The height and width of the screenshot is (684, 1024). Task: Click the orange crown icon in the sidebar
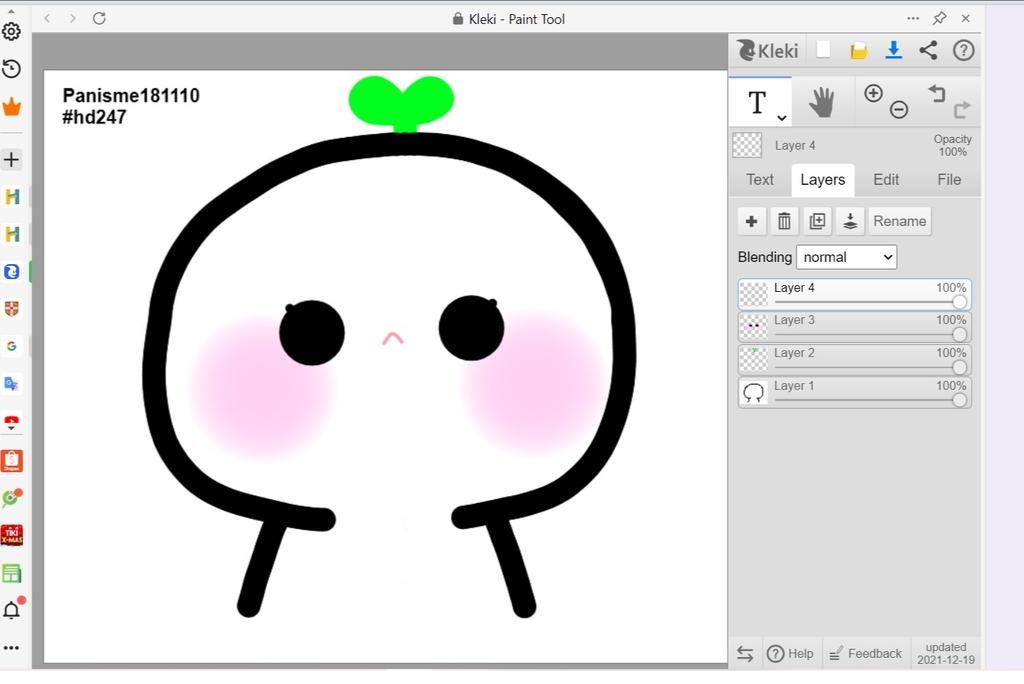(12, 106)
